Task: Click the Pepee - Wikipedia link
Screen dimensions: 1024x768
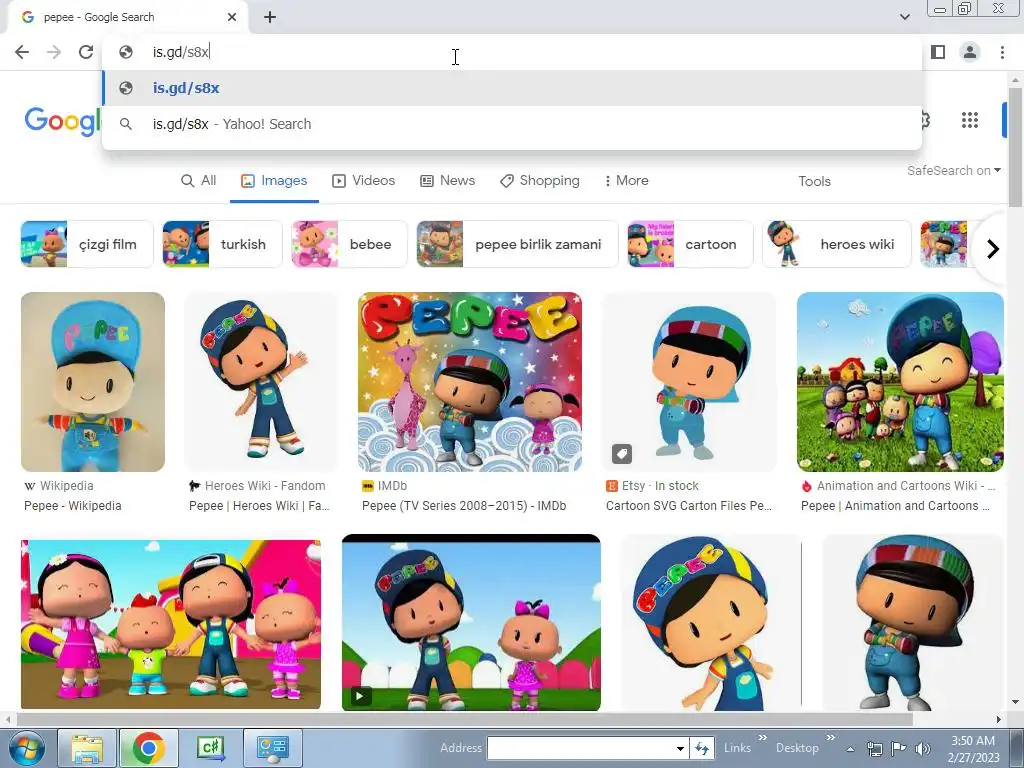Action: pyautogui.click(x=72, y=506)
